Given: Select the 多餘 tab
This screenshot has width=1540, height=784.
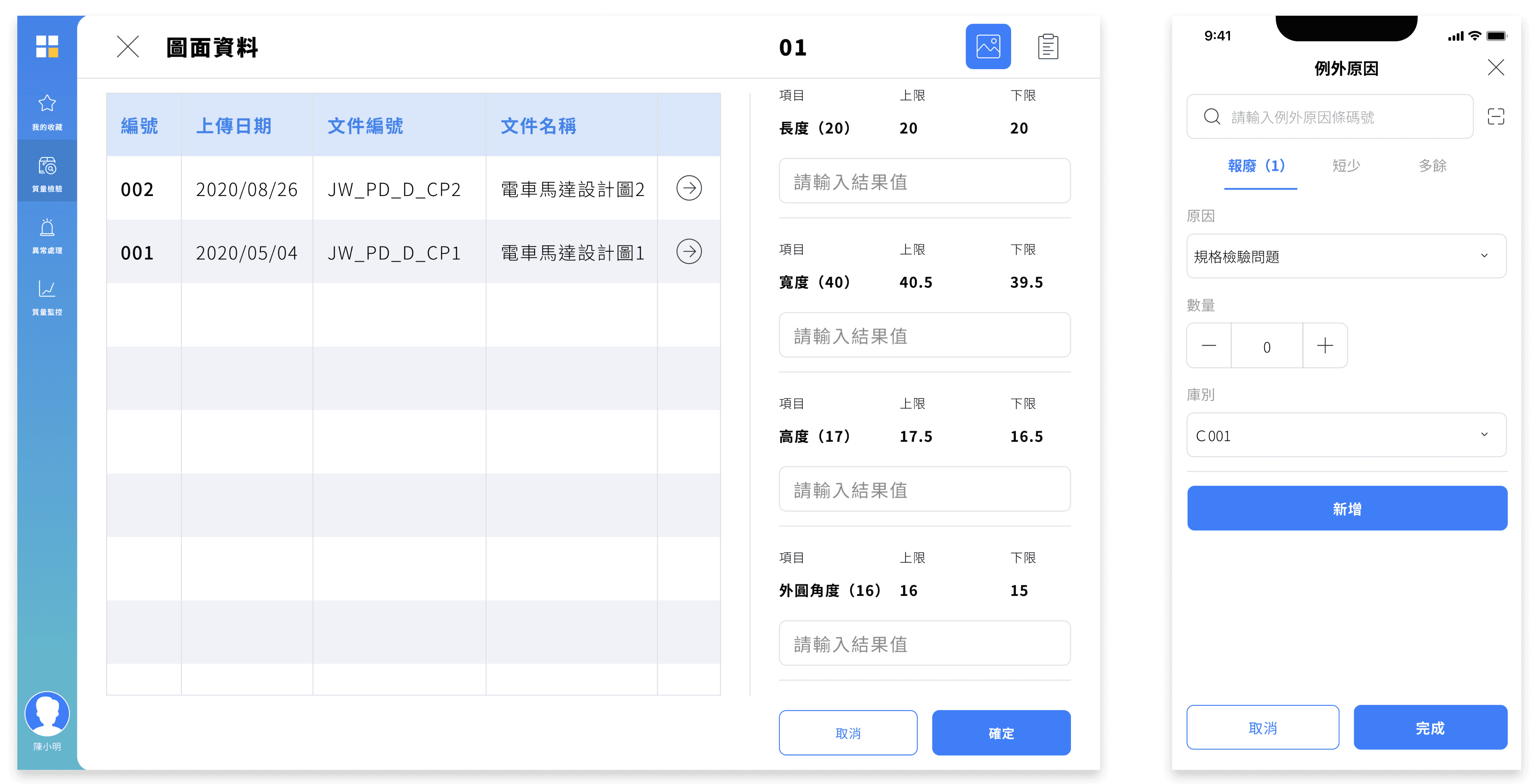Looking at the screenshot, I should click(x=1432, y=165).
